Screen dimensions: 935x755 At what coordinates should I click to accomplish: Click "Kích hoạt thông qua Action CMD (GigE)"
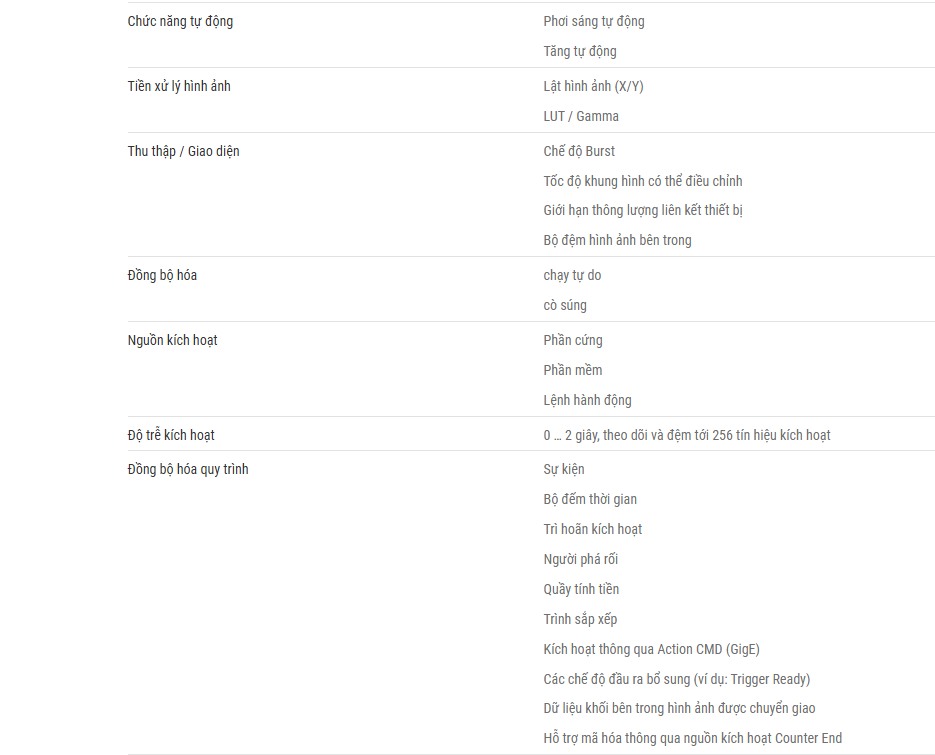click(x=651, y=649)
